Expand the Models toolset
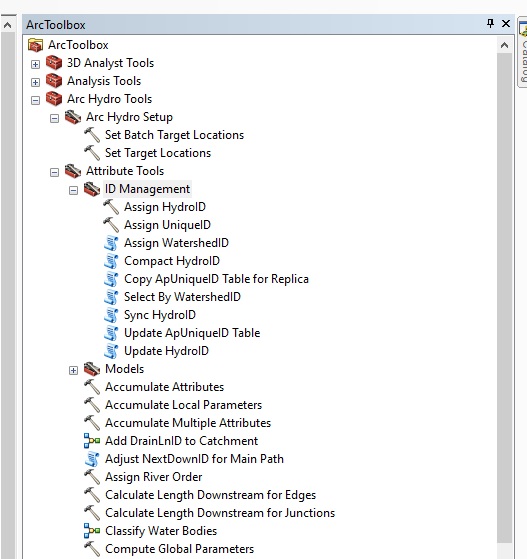Viewport: 527px width, 559px height. 73,370
